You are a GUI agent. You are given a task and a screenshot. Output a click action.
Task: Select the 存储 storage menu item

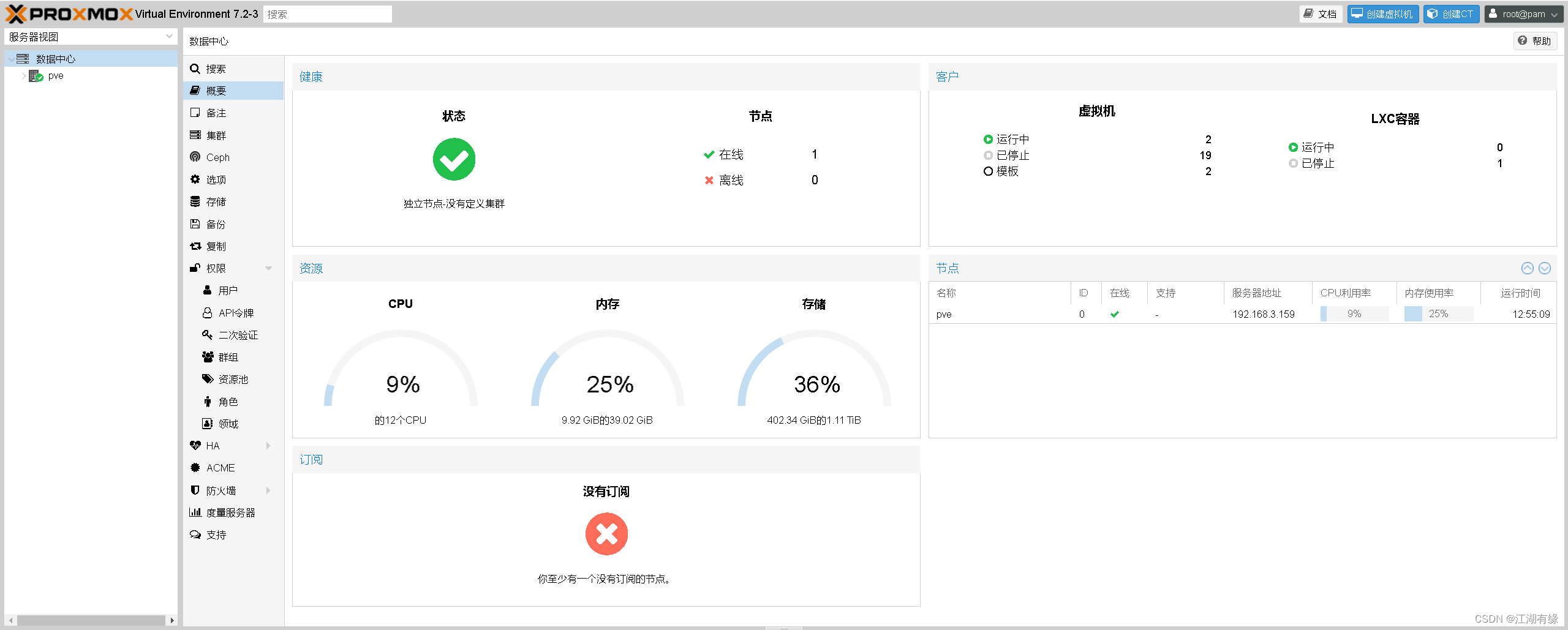233,201
